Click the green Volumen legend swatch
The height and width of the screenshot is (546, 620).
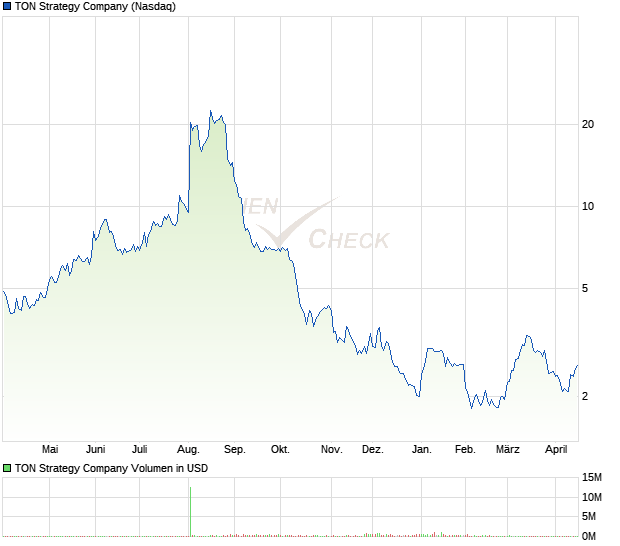(7, 468)
